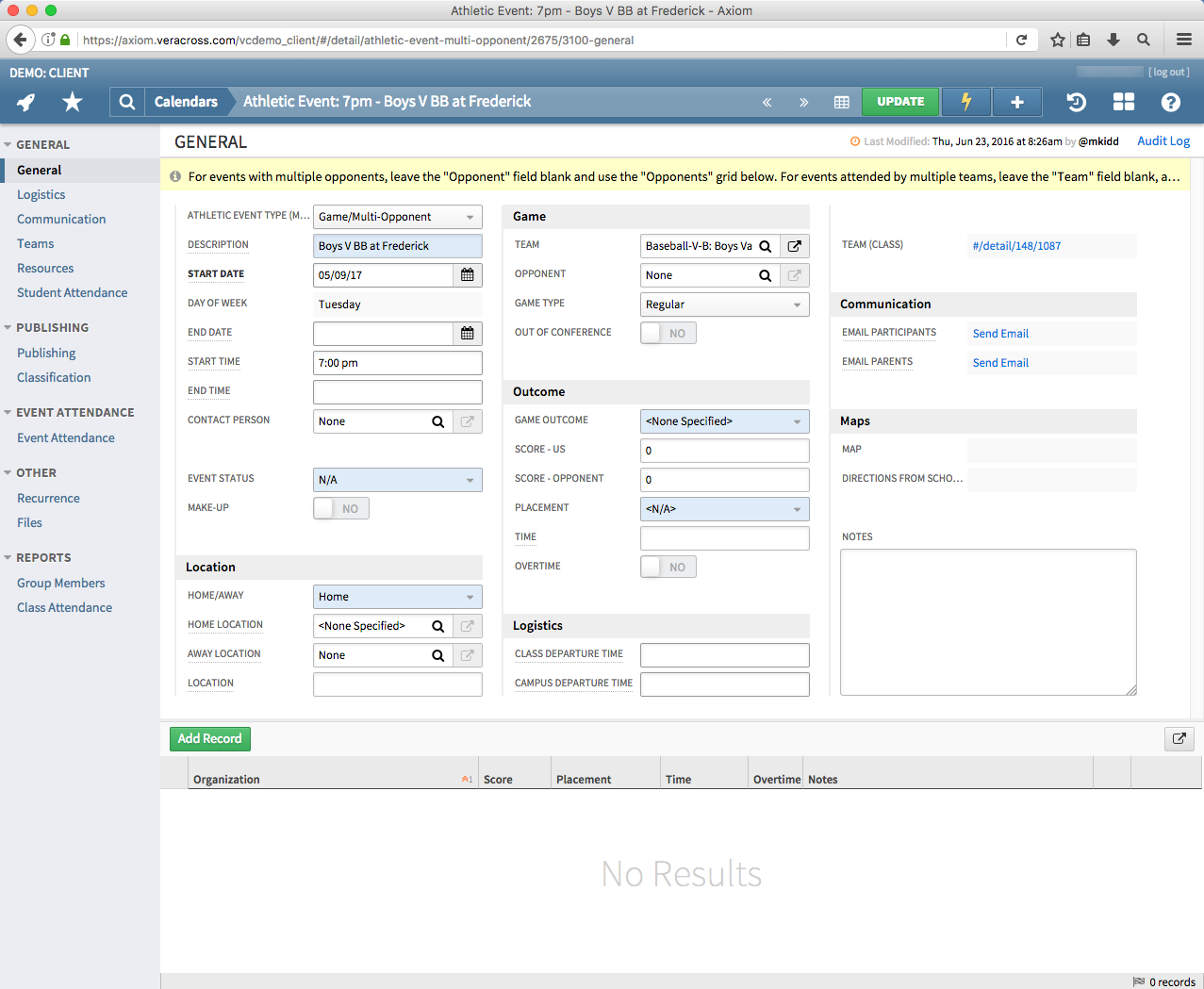Open Logistics in the sidebar
The image size is (1204, 989).
(x=41, y=194)
